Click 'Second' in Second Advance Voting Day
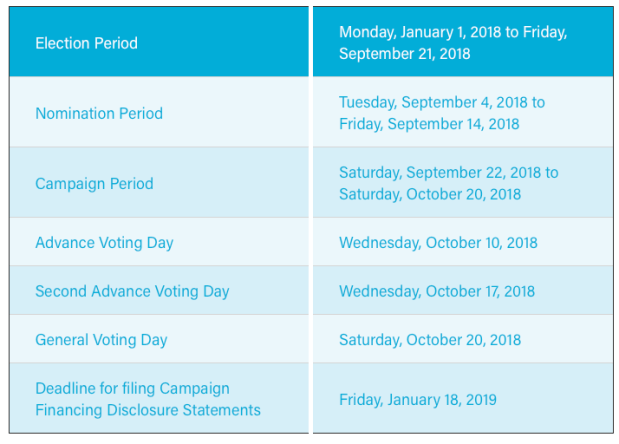619x444 pixels. pyautogui.click(x=60, y=292)
